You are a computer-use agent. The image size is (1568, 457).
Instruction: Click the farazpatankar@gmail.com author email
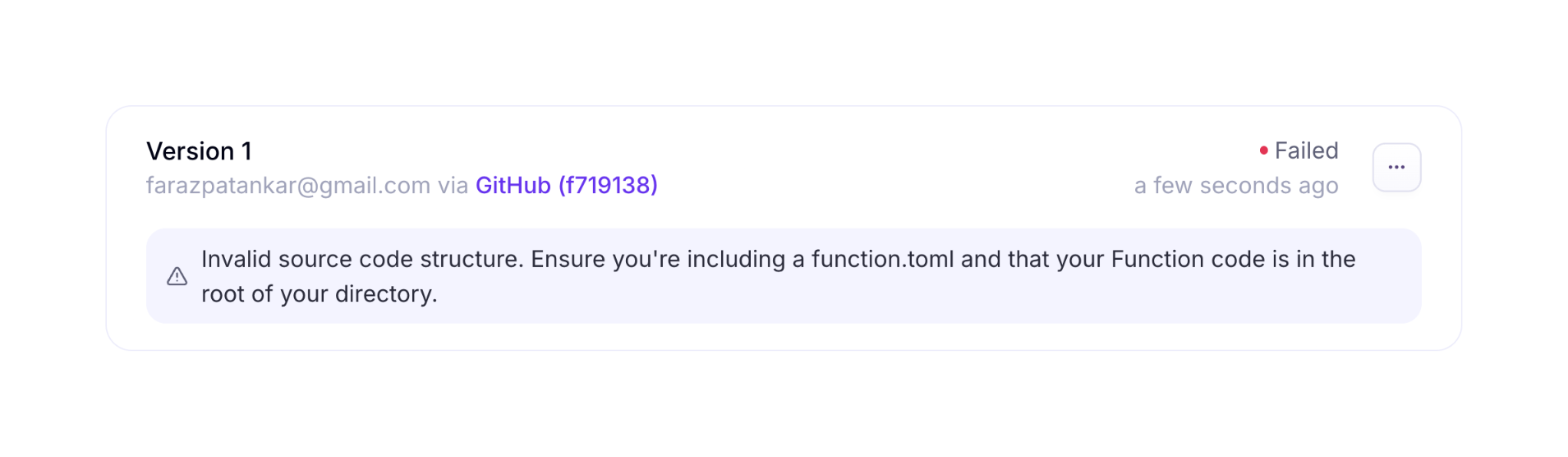(287, 186)
